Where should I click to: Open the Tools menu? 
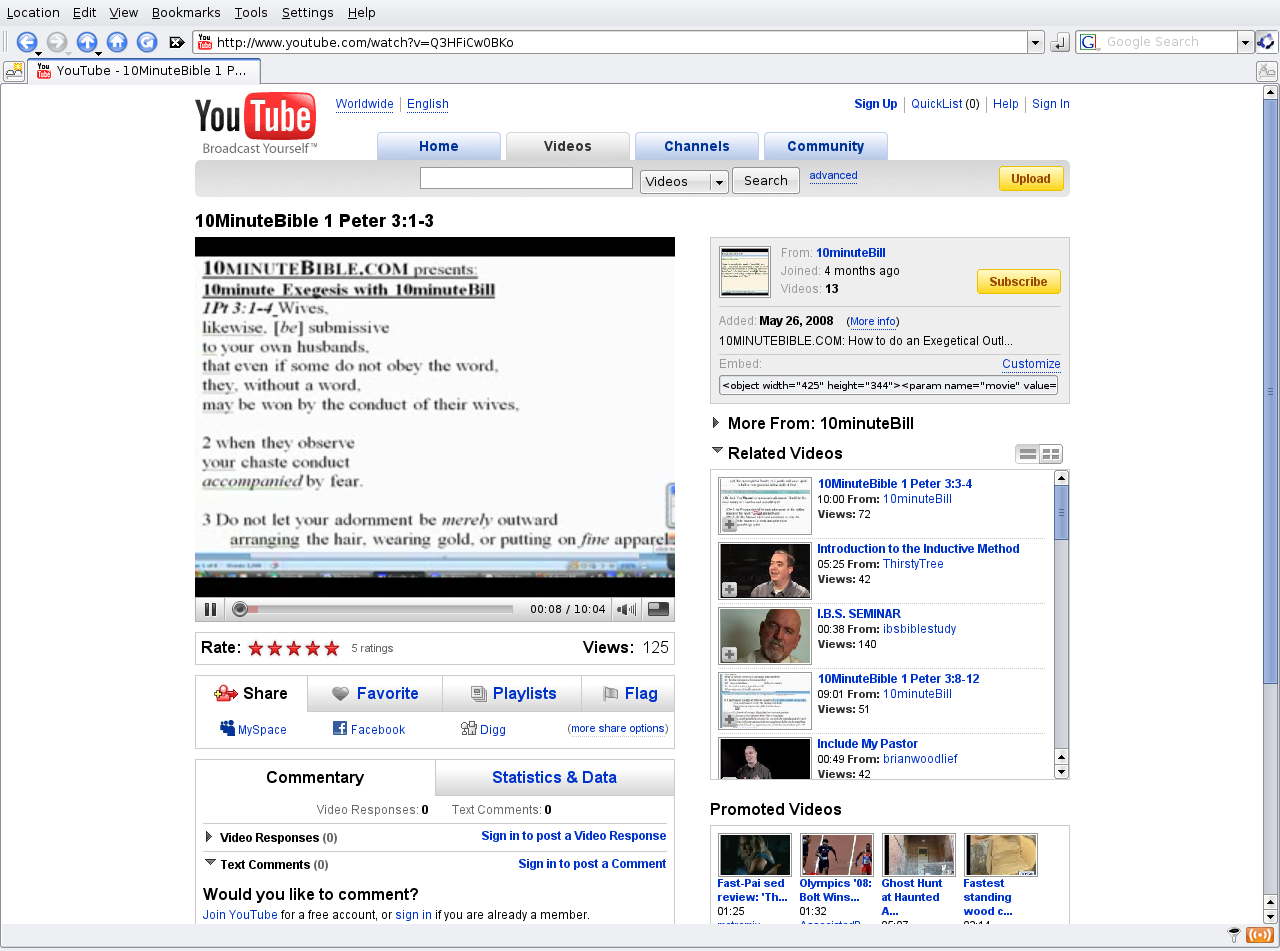[251, 12]
